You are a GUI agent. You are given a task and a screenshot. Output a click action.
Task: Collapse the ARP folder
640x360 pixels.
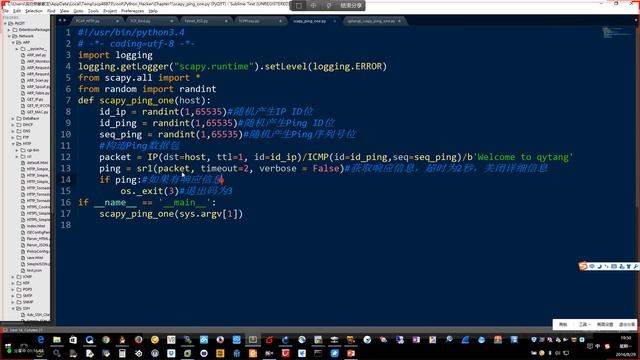click(x=13, y=42)
